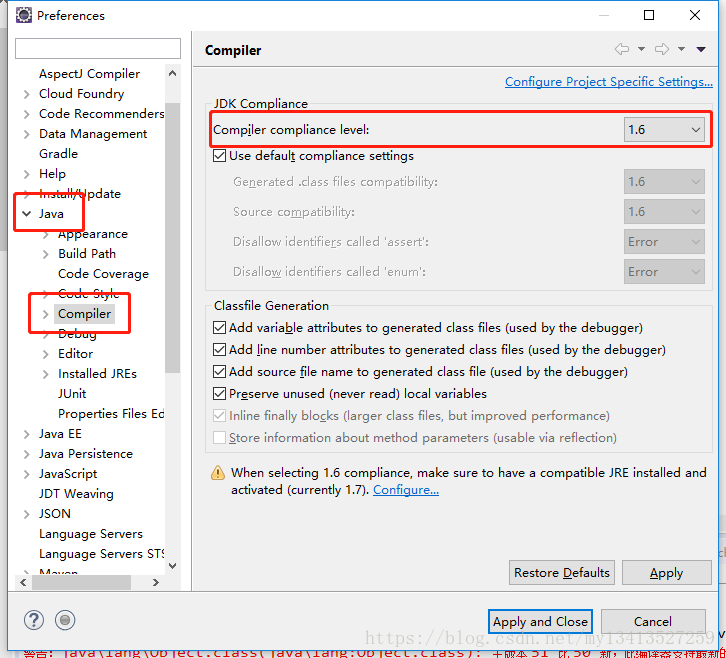Select Properties Files Editor item
Viewport: 726px width, 658px height.
click(111, 414)
